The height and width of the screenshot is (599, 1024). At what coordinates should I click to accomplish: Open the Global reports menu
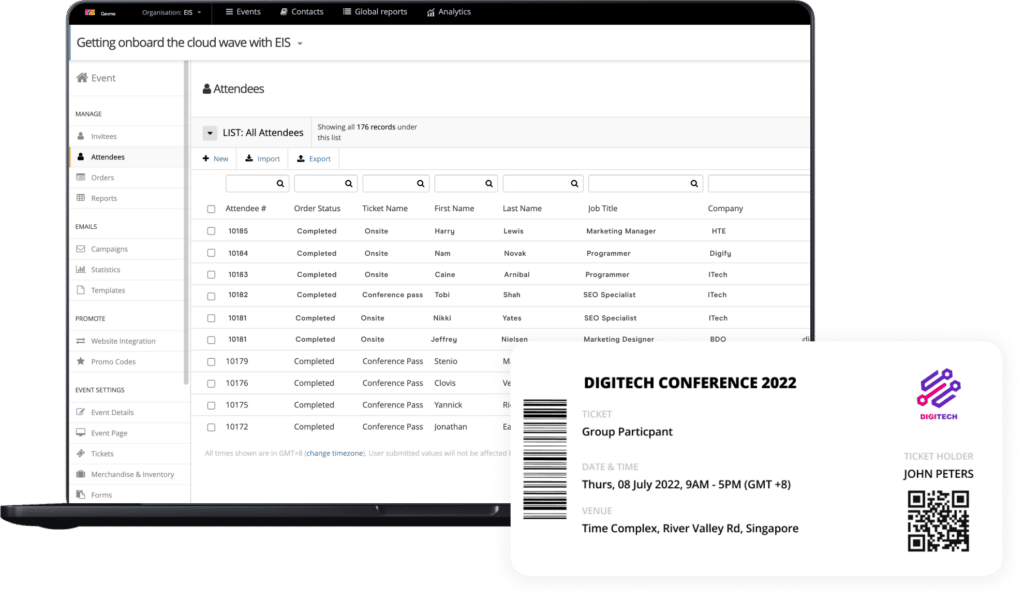374,12
